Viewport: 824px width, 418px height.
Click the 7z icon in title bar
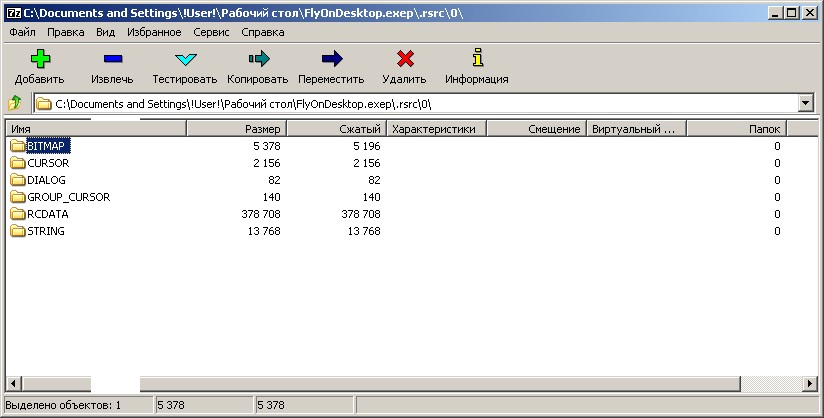(14, 13)
